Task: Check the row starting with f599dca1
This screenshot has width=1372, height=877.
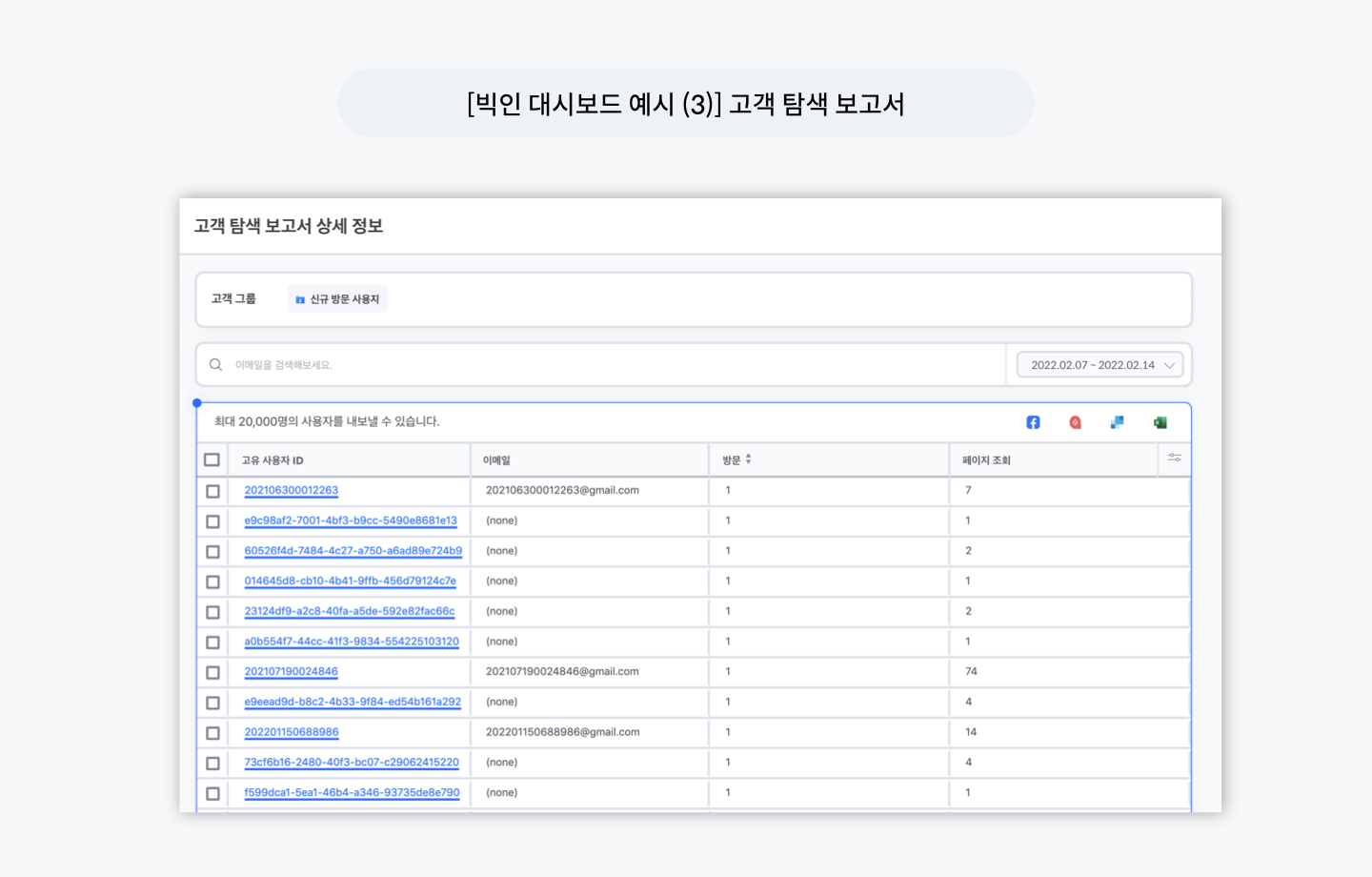Action: tap(212, 794)
